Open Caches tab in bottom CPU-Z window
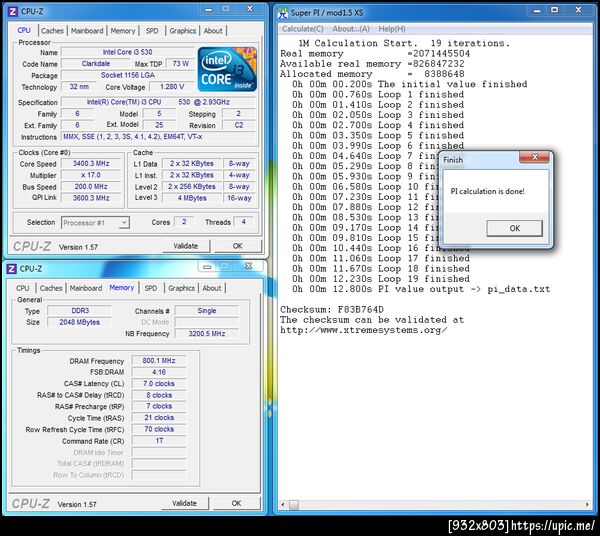This screenshot has width=600, height=536. [x=51, y=288]
